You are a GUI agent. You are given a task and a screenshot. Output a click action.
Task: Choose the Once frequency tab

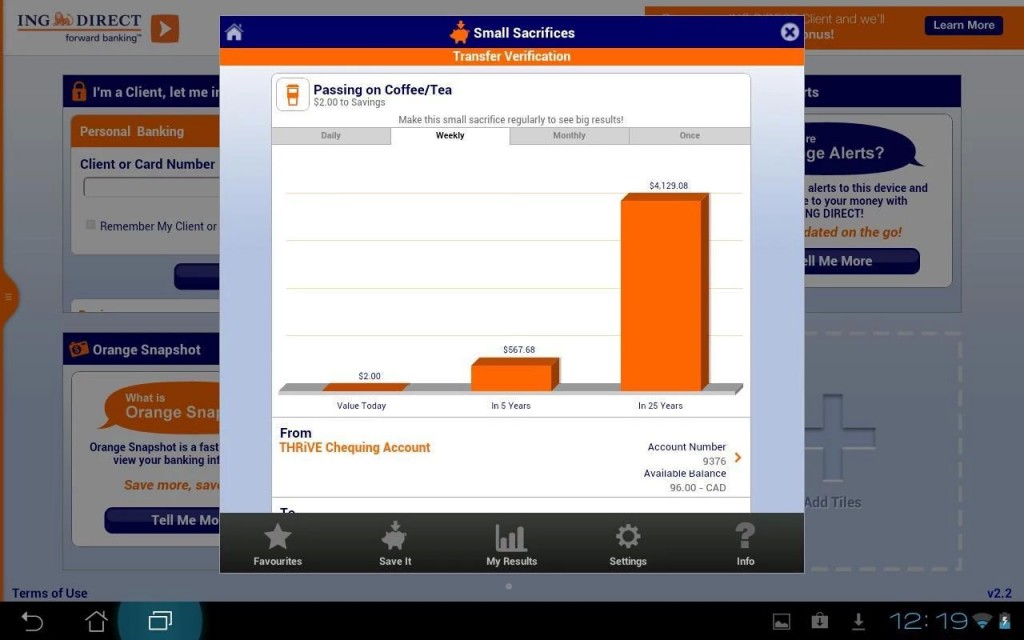[689, 136]
